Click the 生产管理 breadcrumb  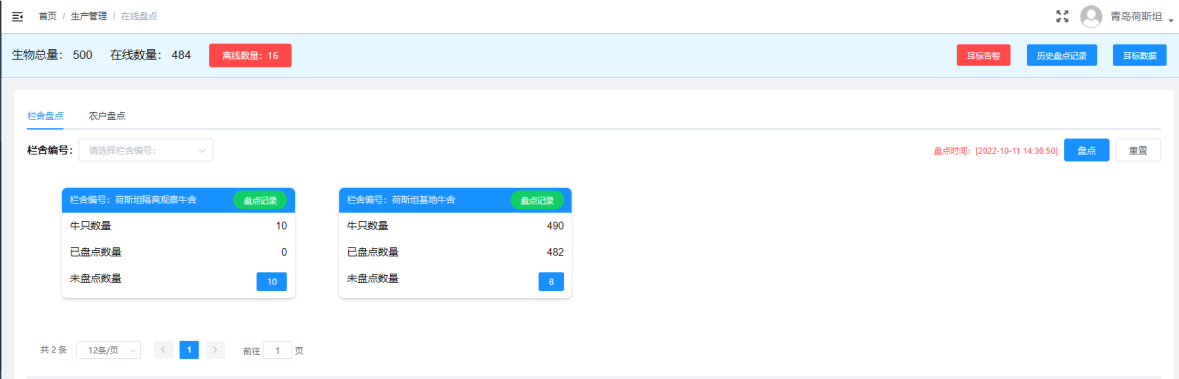pos(89,16)
